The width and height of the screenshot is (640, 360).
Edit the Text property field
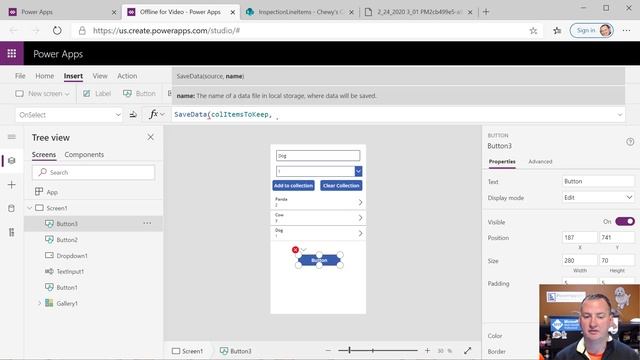(x=598, y=181)
